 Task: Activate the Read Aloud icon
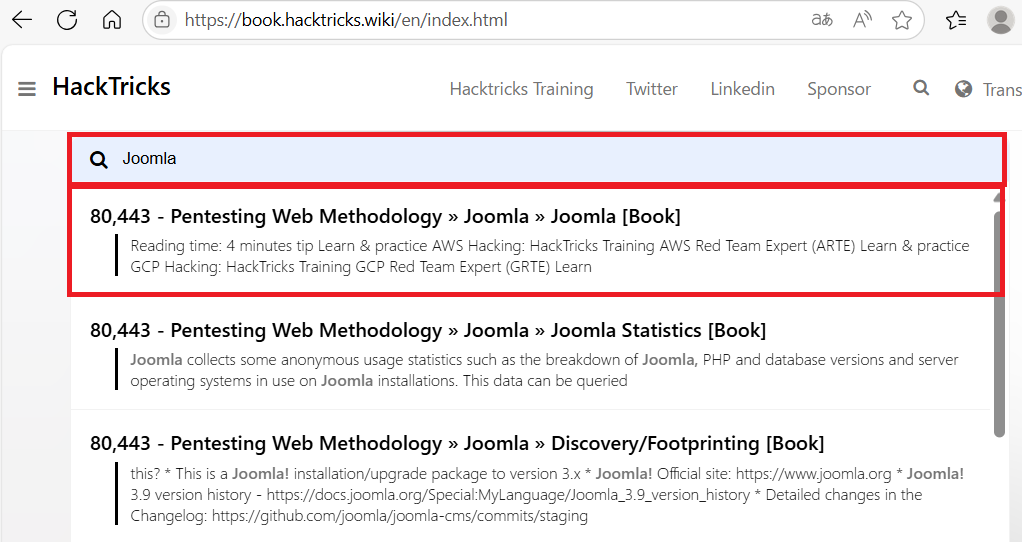(862, 20)
